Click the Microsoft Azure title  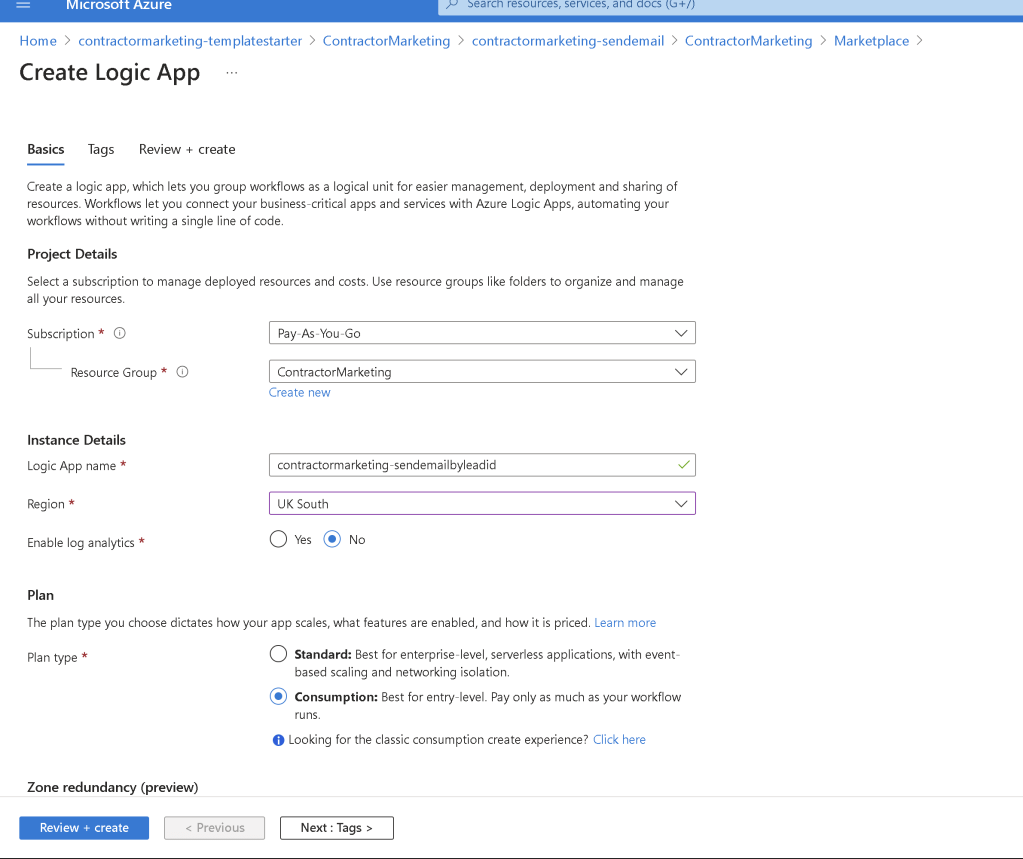(x=119, y=5)
